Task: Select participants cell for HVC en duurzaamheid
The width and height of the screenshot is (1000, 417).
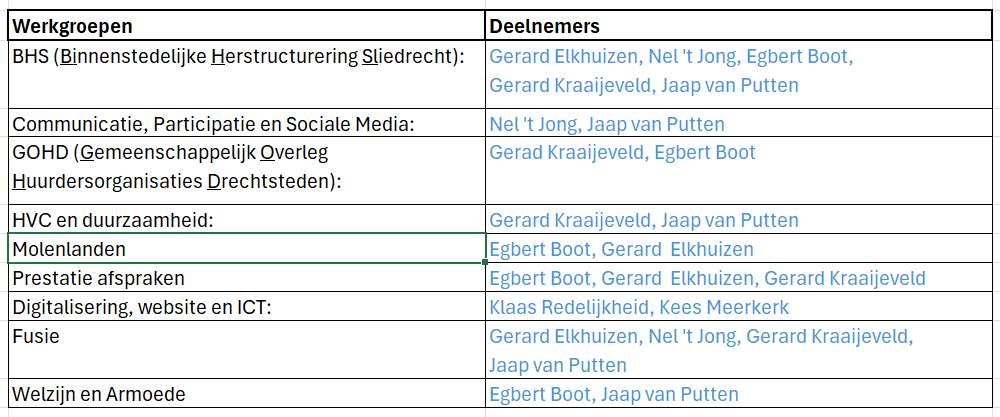Action: click(740, 220)
